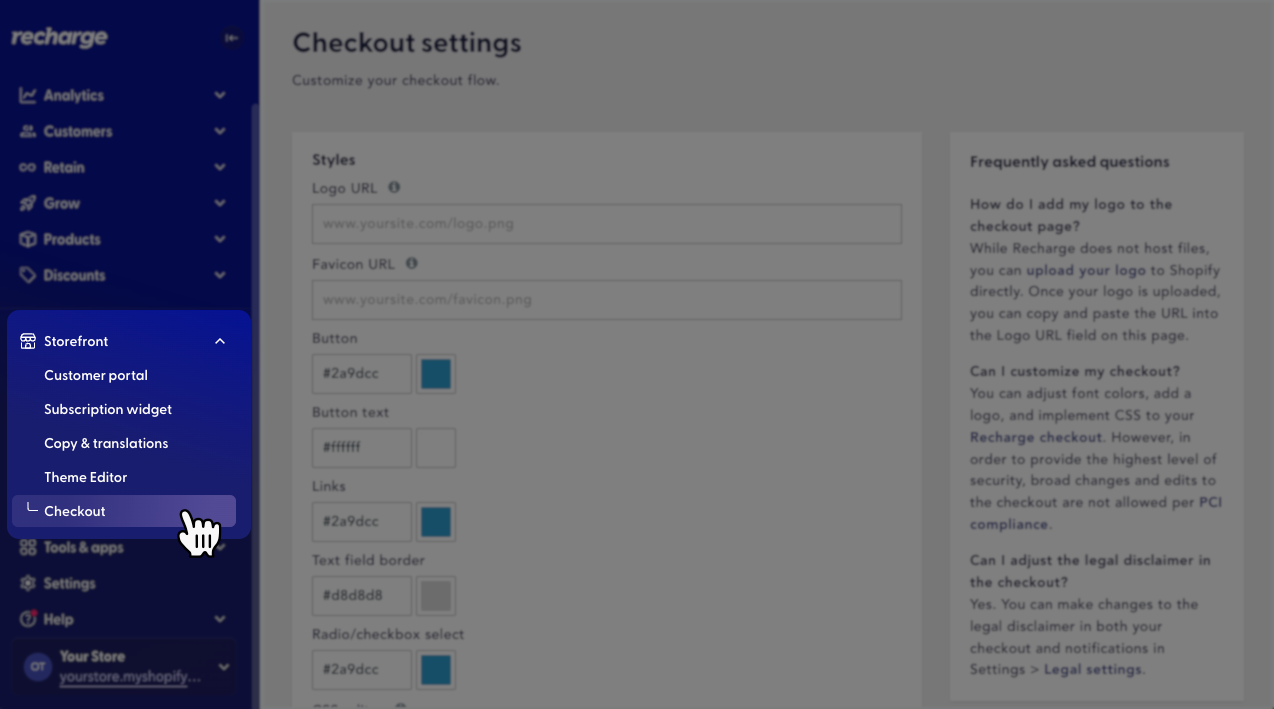Expand the Help menu chevron
1274x709 pixels.
pos(220,620)
